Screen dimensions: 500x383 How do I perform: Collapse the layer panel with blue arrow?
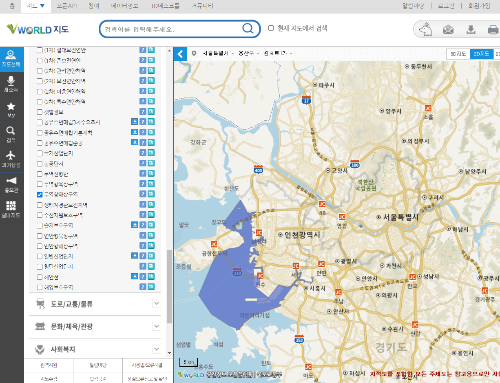pyautogui.click(x=180, y=54)
